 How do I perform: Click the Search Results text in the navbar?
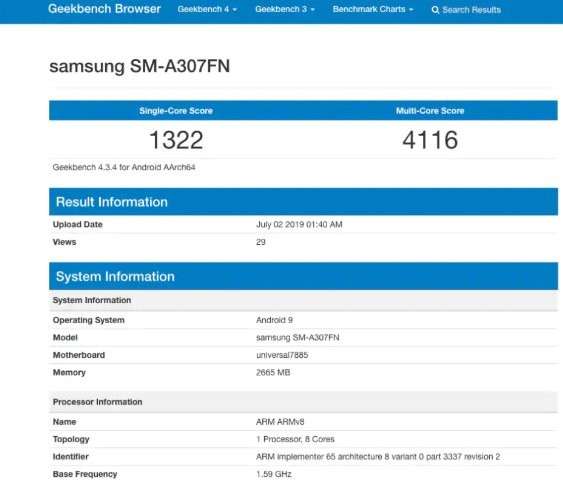click(471, 10)
